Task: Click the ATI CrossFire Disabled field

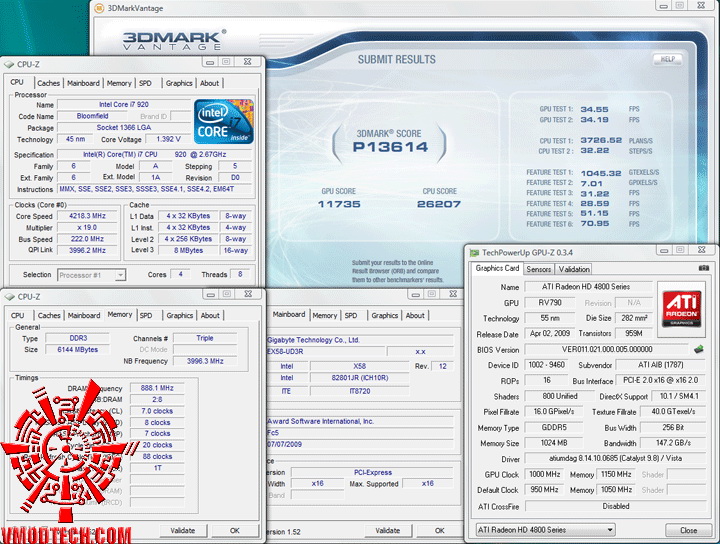Action: [615, 506]
